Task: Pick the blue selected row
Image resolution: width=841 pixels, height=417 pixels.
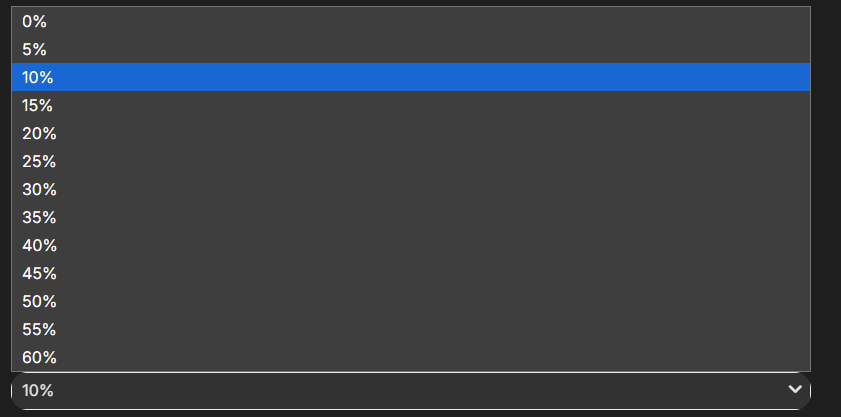Action: [x=411, y=77]
